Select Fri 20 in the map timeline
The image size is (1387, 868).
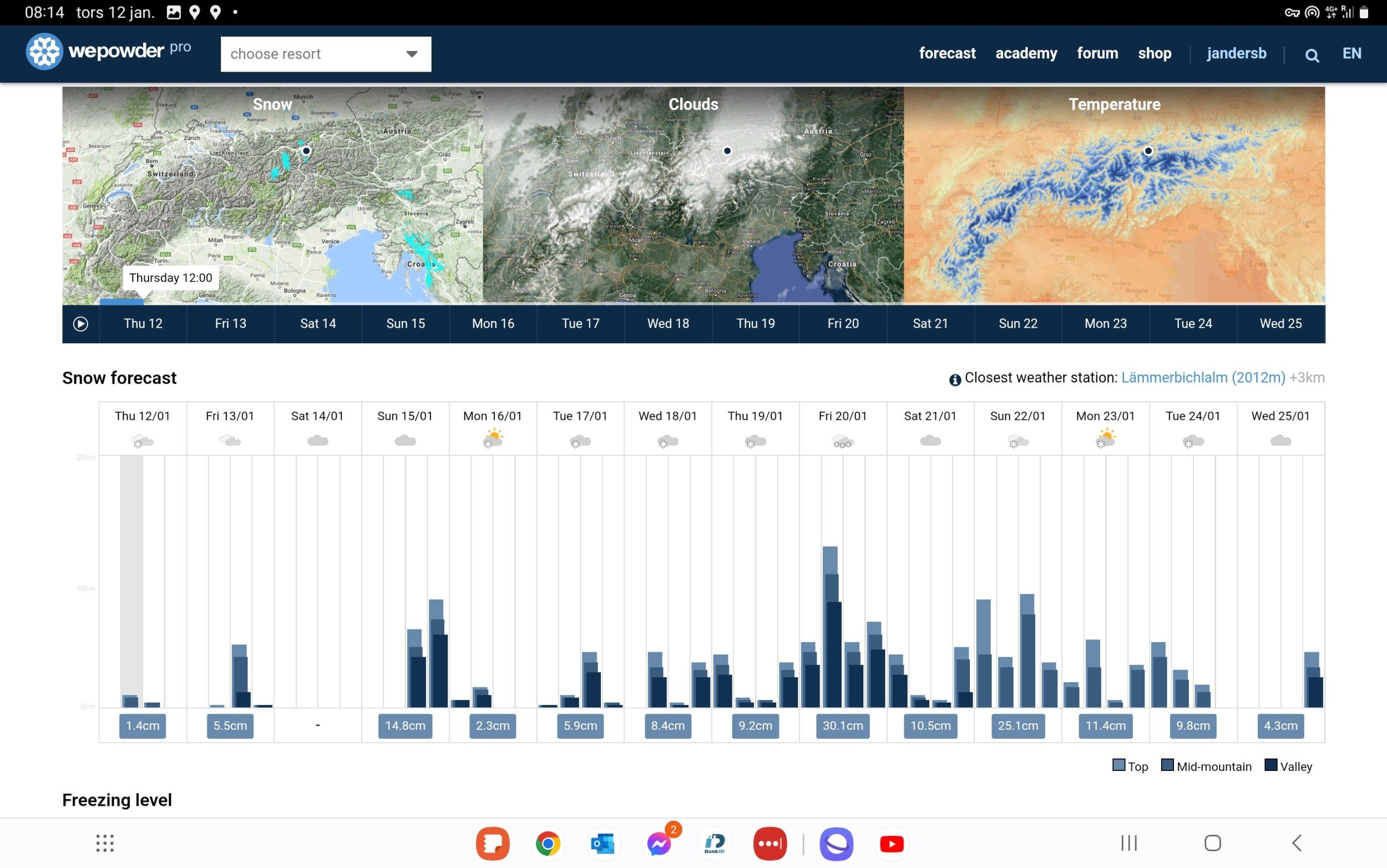tap(843, 324)
